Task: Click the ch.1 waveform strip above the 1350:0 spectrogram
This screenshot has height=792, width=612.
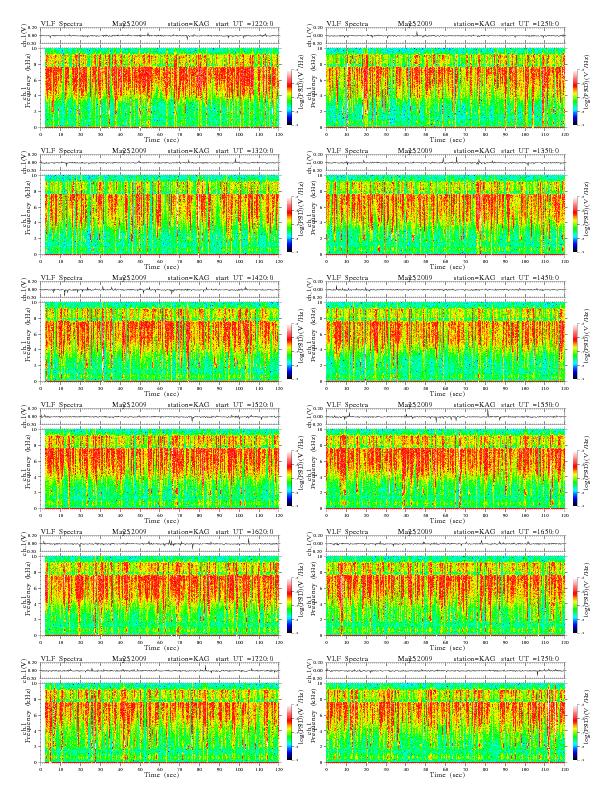Action: click(446, 163)
